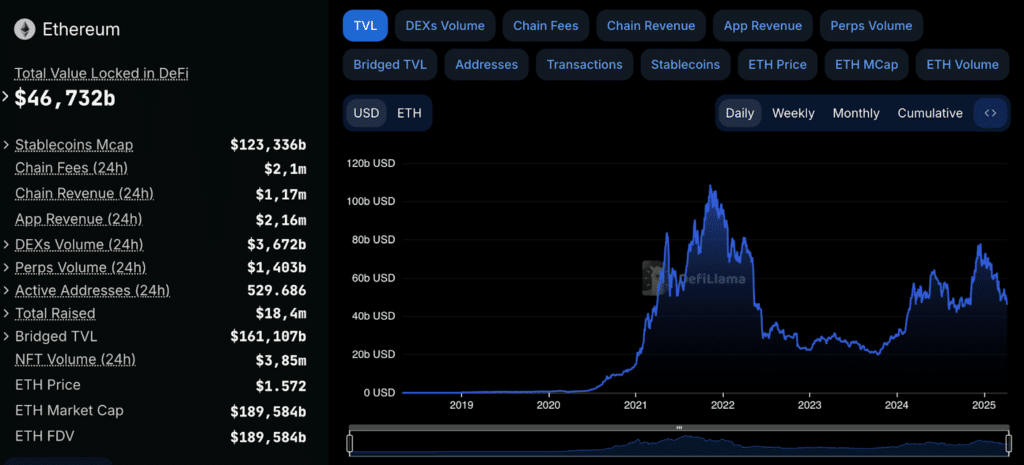The height and width of the screenshot is (465, 1024).
Task: Click the Chain Fees (24h) label
Action: (71, 168)
